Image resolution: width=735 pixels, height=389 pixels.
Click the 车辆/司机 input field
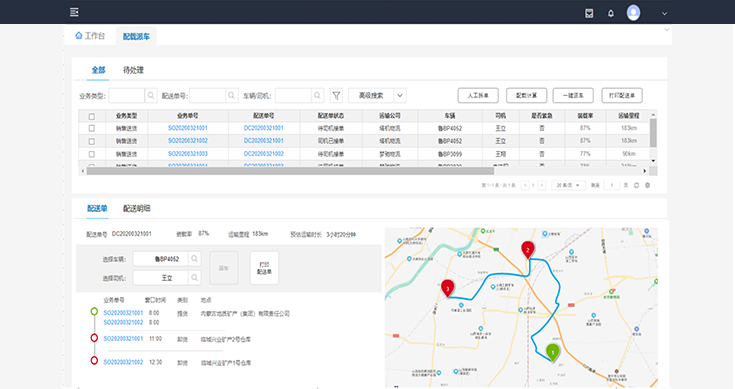(x=293, y=96)
